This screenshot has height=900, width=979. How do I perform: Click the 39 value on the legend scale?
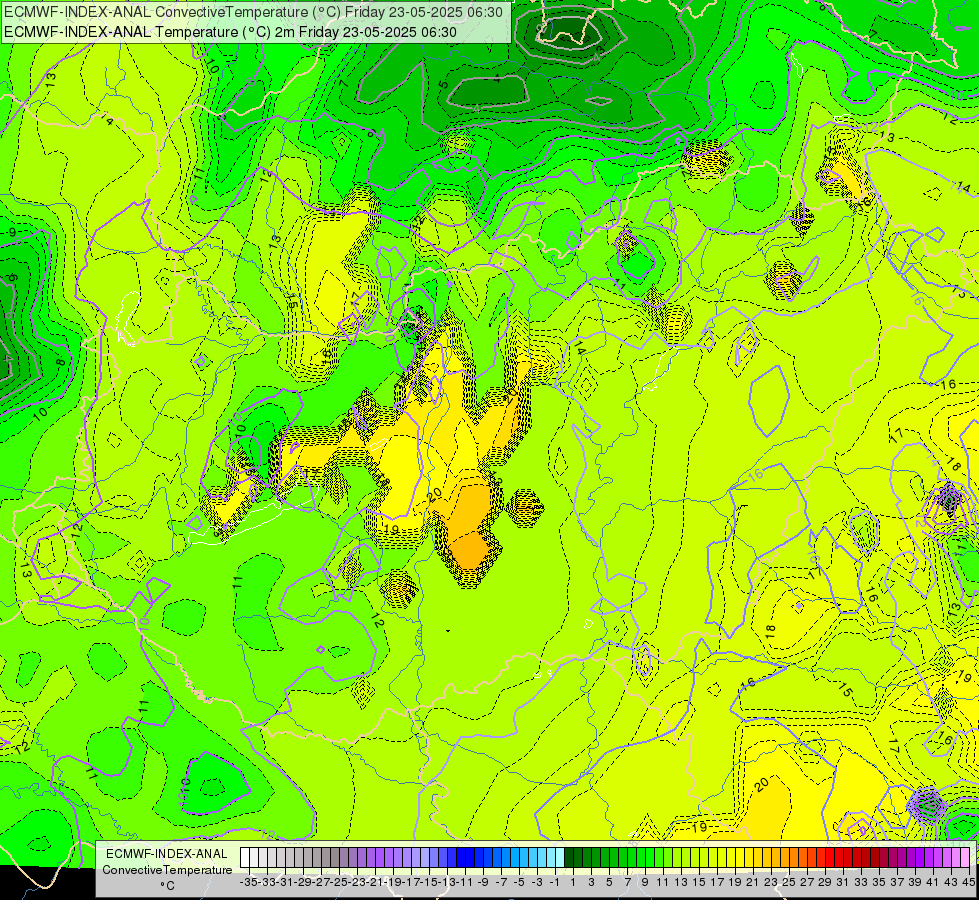(x=915, y=882)
